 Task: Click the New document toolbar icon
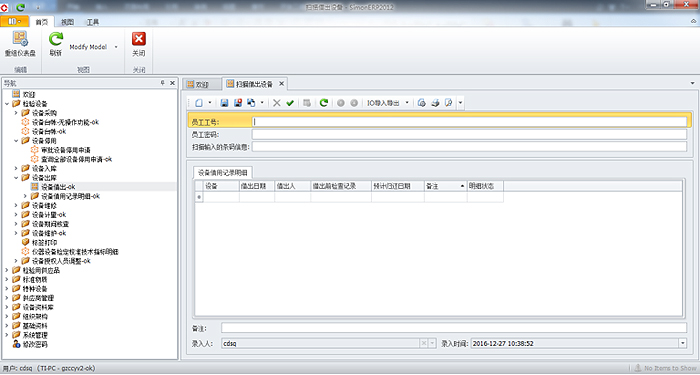(199, 103)
